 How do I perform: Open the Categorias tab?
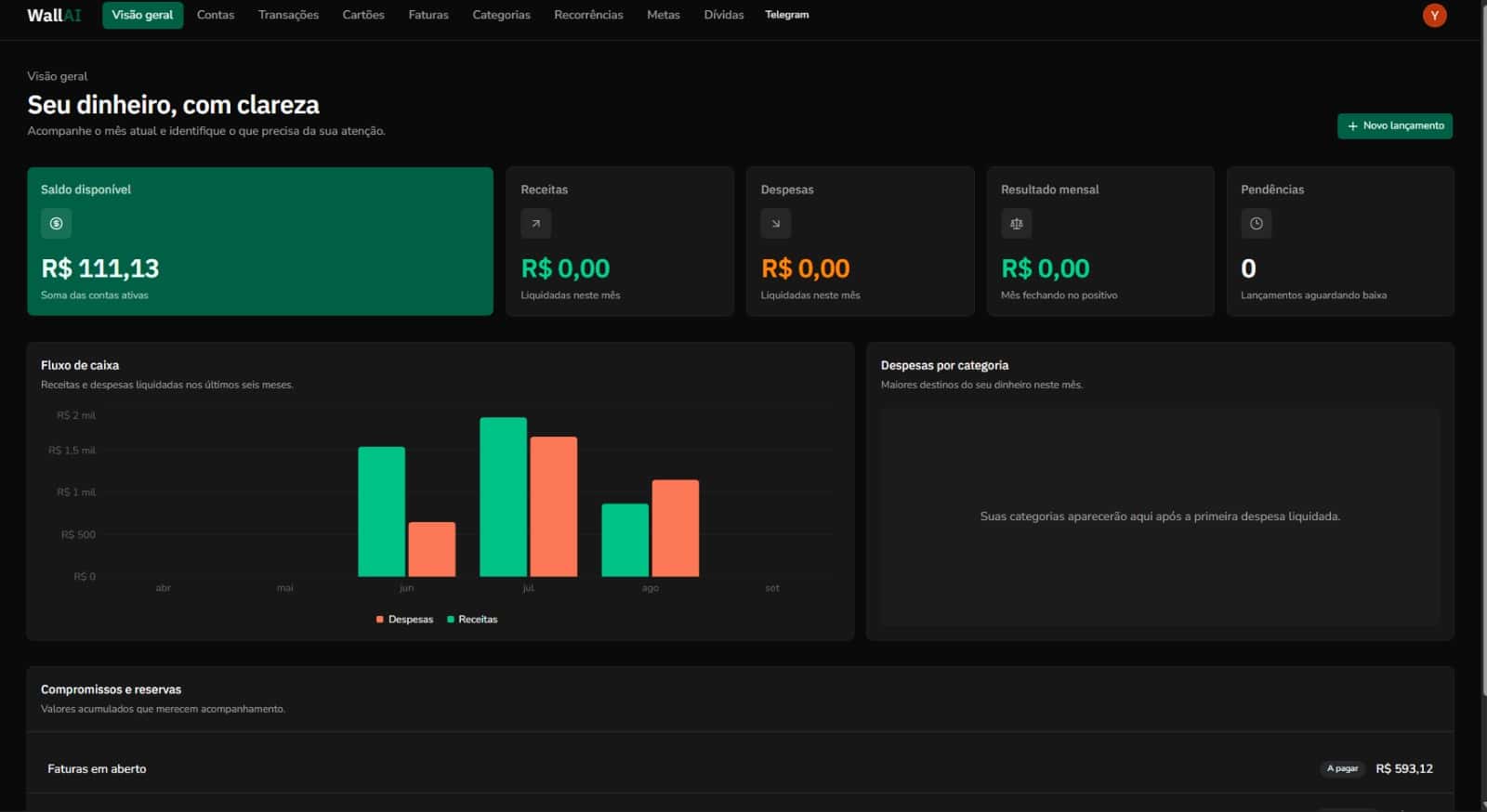click(x=501, y=15)
